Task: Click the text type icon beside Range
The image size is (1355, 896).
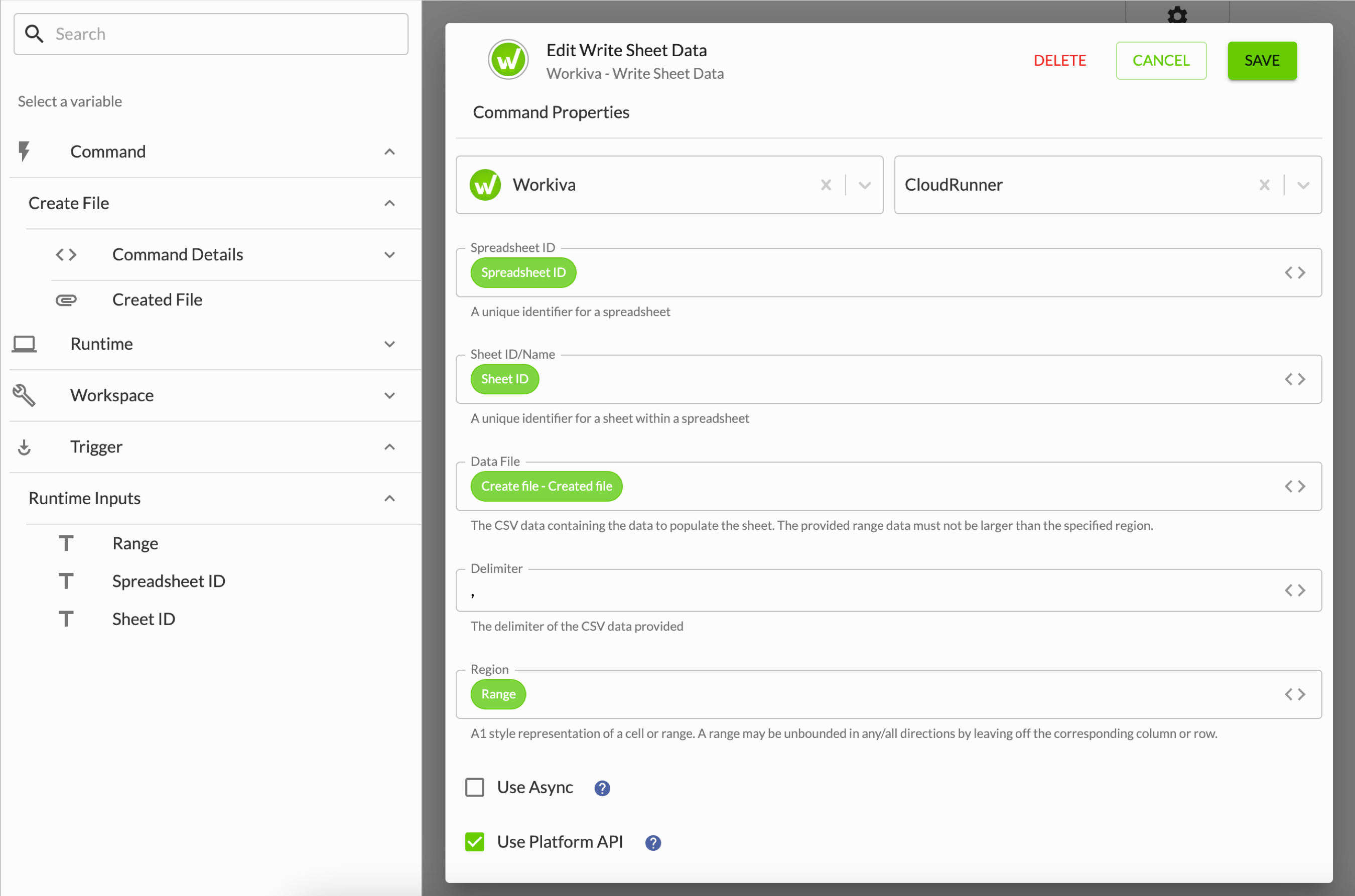Action: pos(66,543)
